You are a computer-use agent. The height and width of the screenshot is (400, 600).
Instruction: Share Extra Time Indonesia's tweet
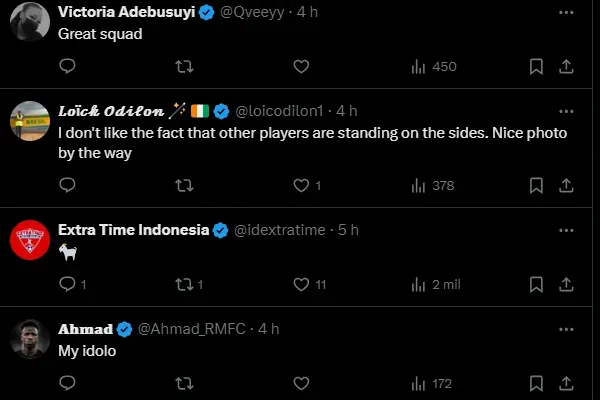click(565, 284)
